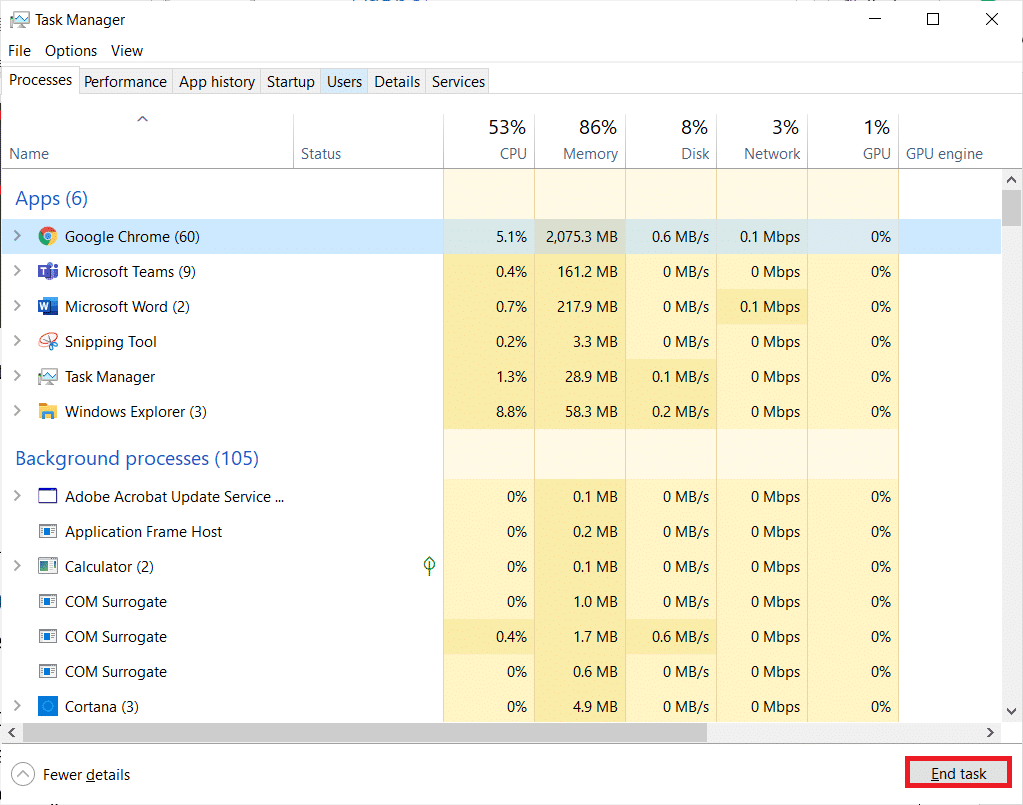Screen dimensions: 1023x805
Task: Click the horizontal scrollbar thumb
Action: tap(365, 733)
